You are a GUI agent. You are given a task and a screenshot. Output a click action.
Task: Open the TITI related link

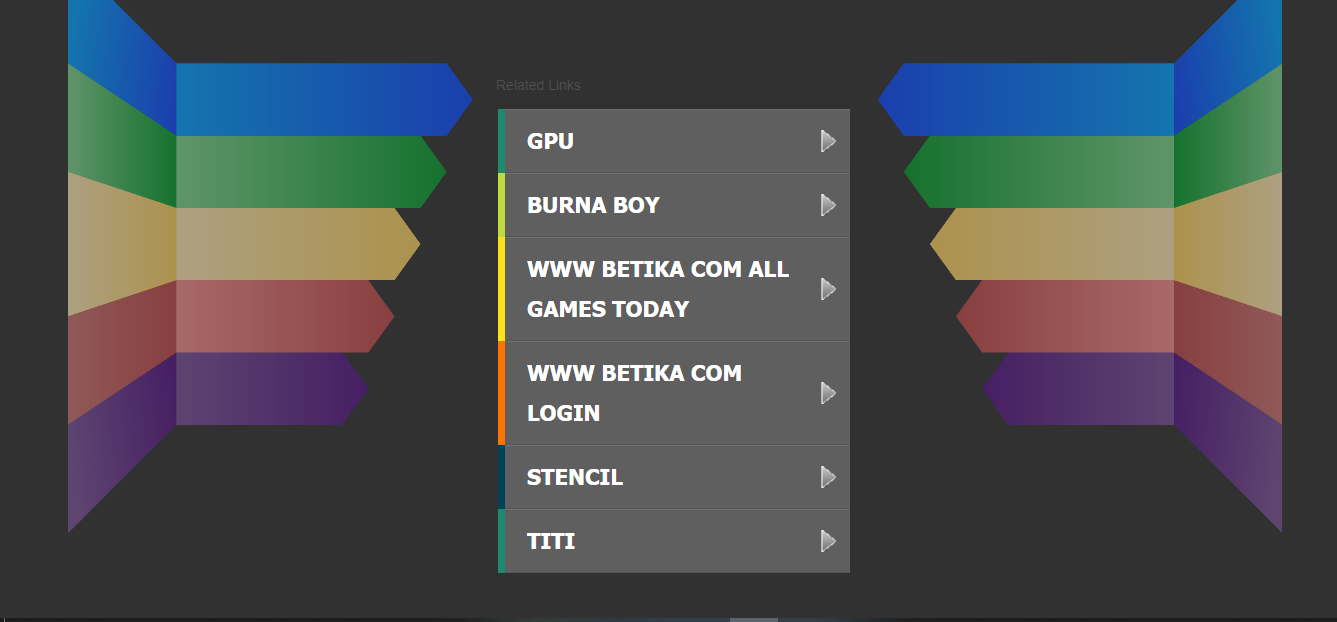point(673,541)
